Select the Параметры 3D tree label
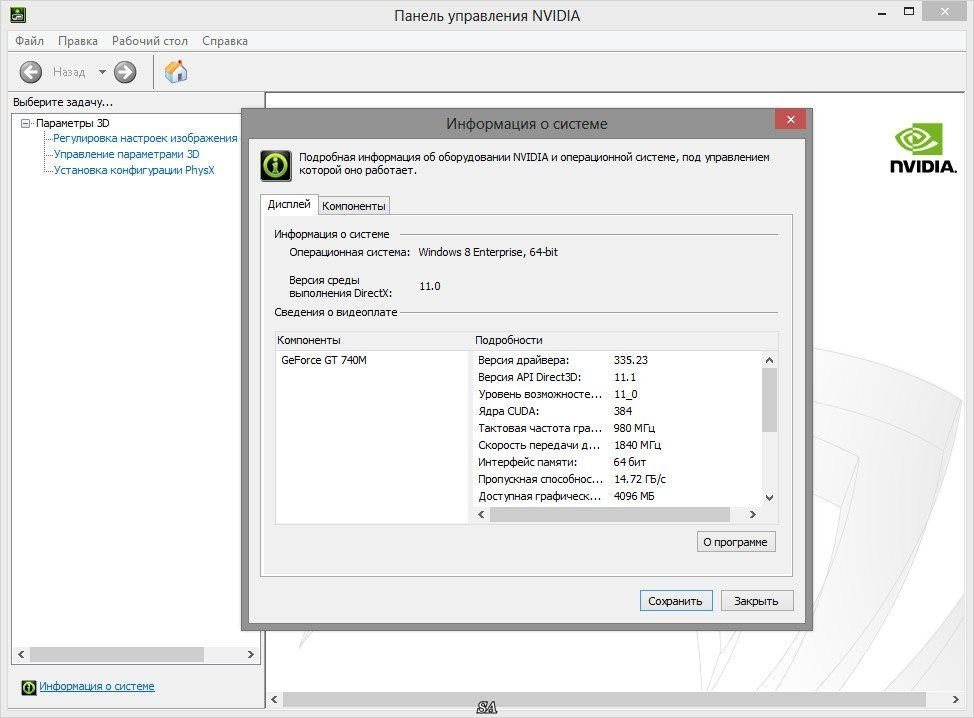This screenshot has height=718, width=974. (73, 123)
